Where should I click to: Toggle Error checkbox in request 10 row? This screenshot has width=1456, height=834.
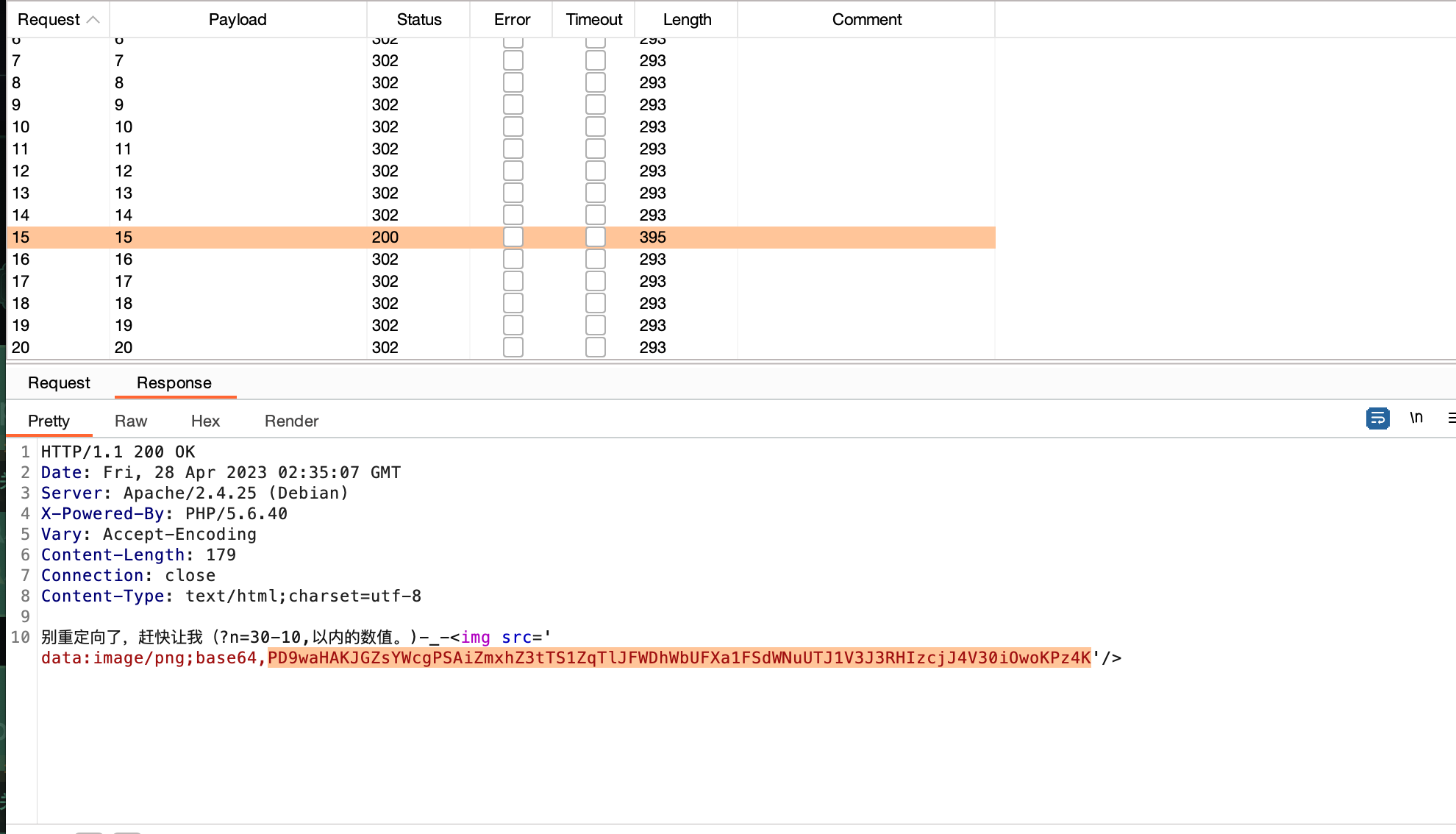(x=513, y=126)
